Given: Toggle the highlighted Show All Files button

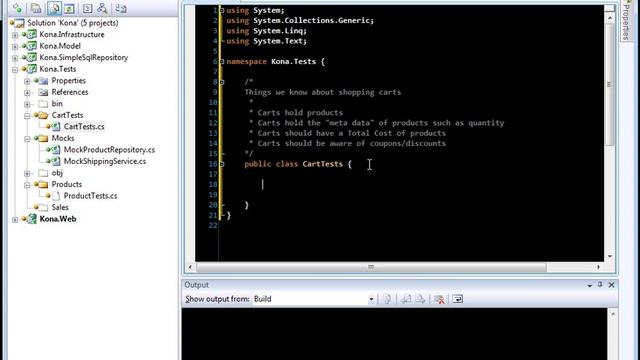Looking at the screenshot, I should [54, 8].
